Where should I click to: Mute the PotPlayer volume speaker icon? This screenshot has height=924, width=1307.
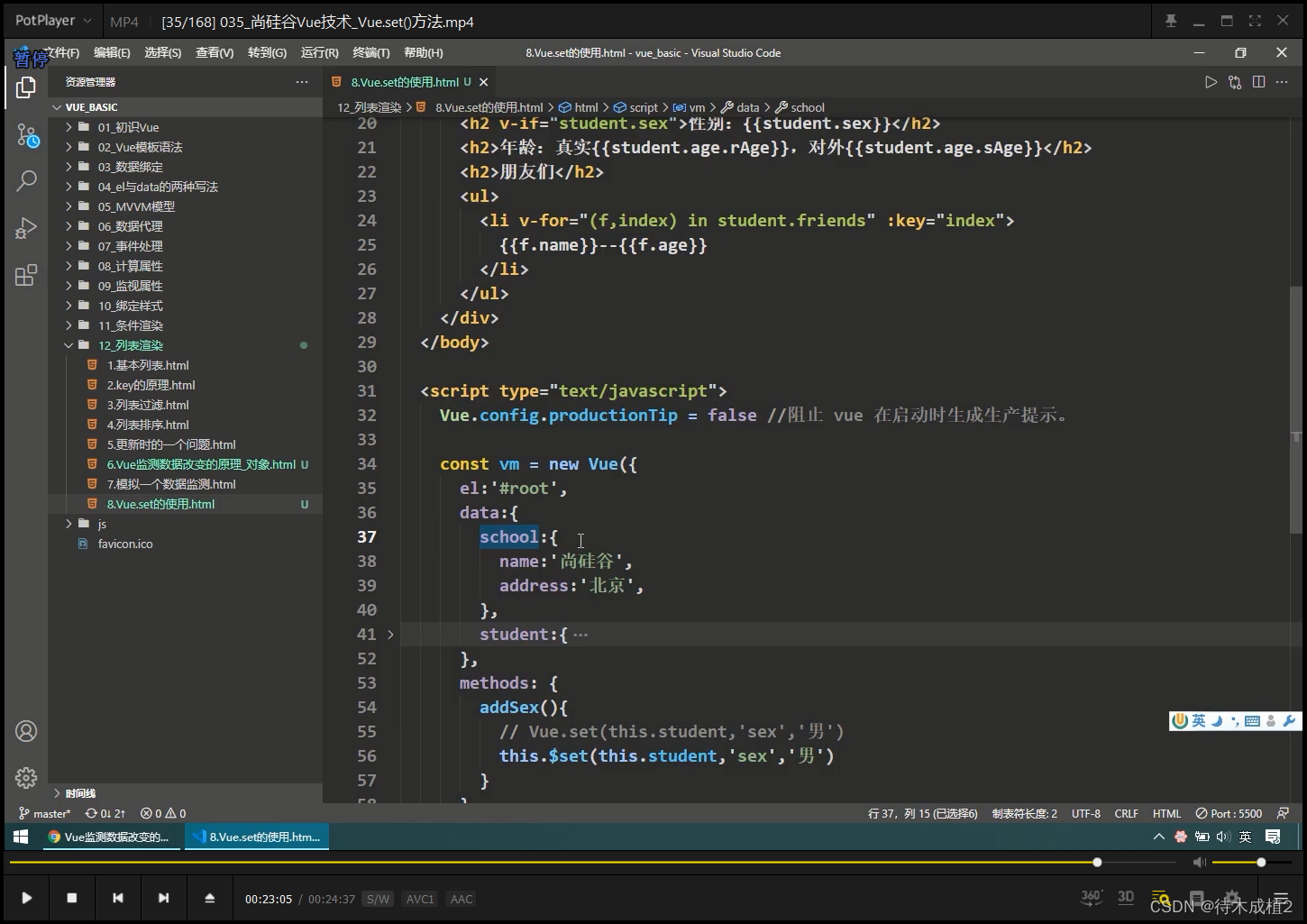[1199, 863]
